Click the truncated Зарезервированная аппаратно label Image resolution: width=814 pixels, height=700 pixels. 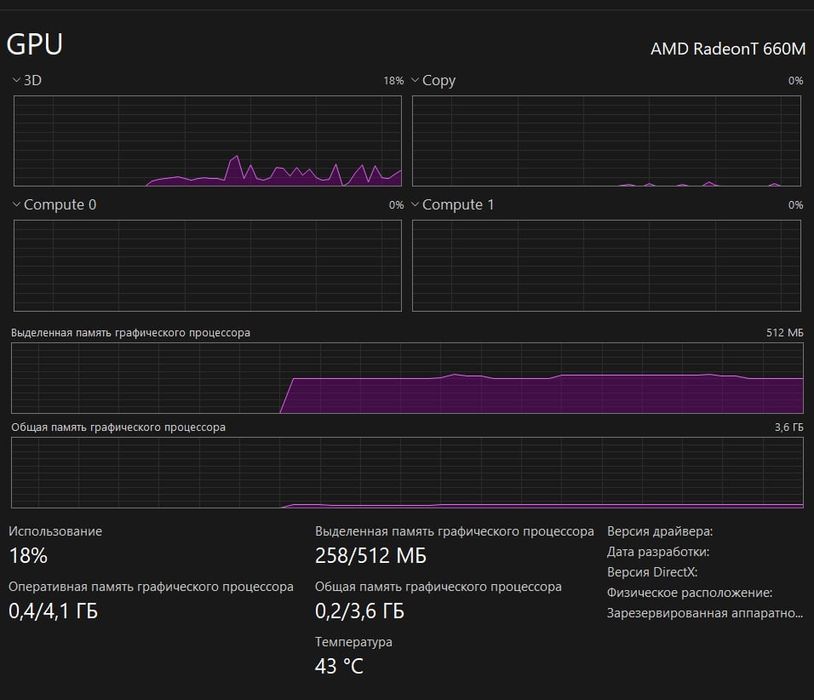pos(705,613)
